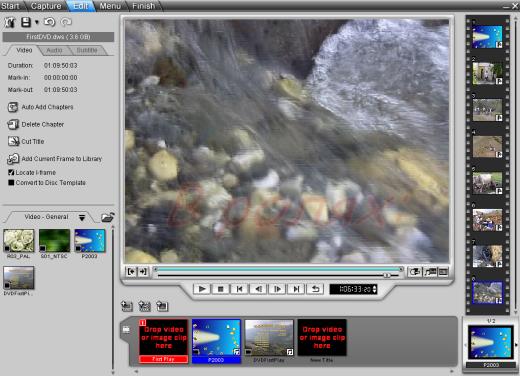Select the S01_NTSC library thumbnail
This screenshot has width=520, height=376.
click(54, 240)
